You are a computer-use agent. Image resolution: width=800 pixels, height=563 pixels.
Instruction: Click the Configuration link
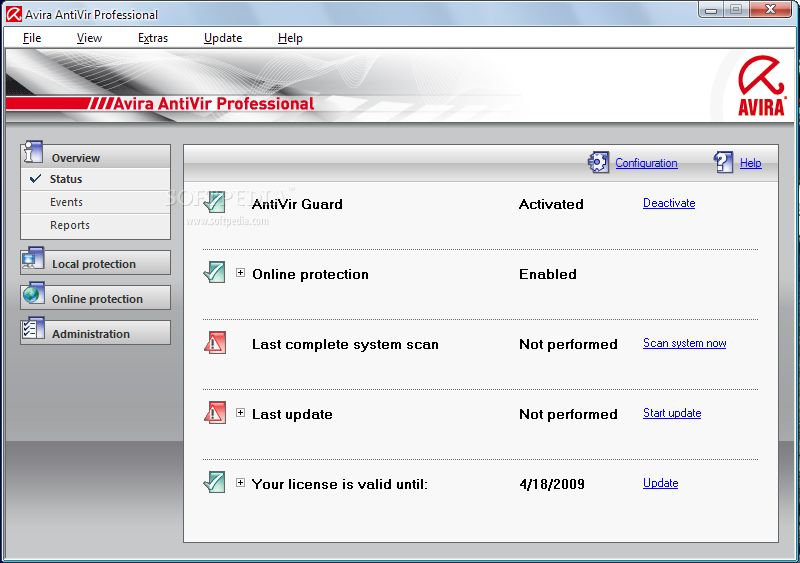(646, 163)
